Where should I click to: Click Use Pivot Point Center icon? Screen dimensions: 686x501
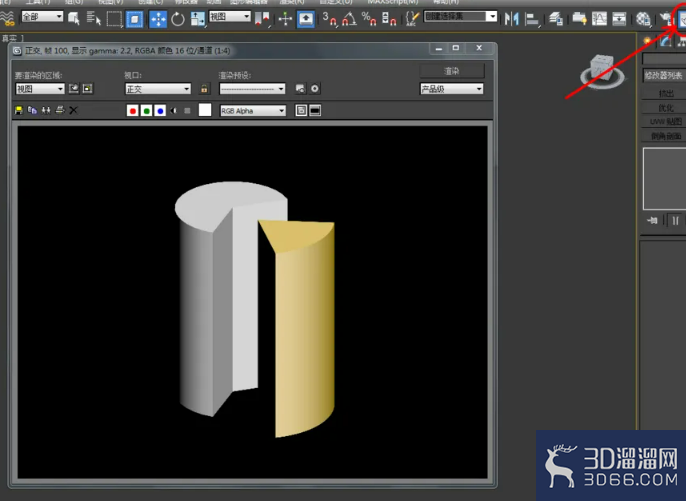click(262, 19)
